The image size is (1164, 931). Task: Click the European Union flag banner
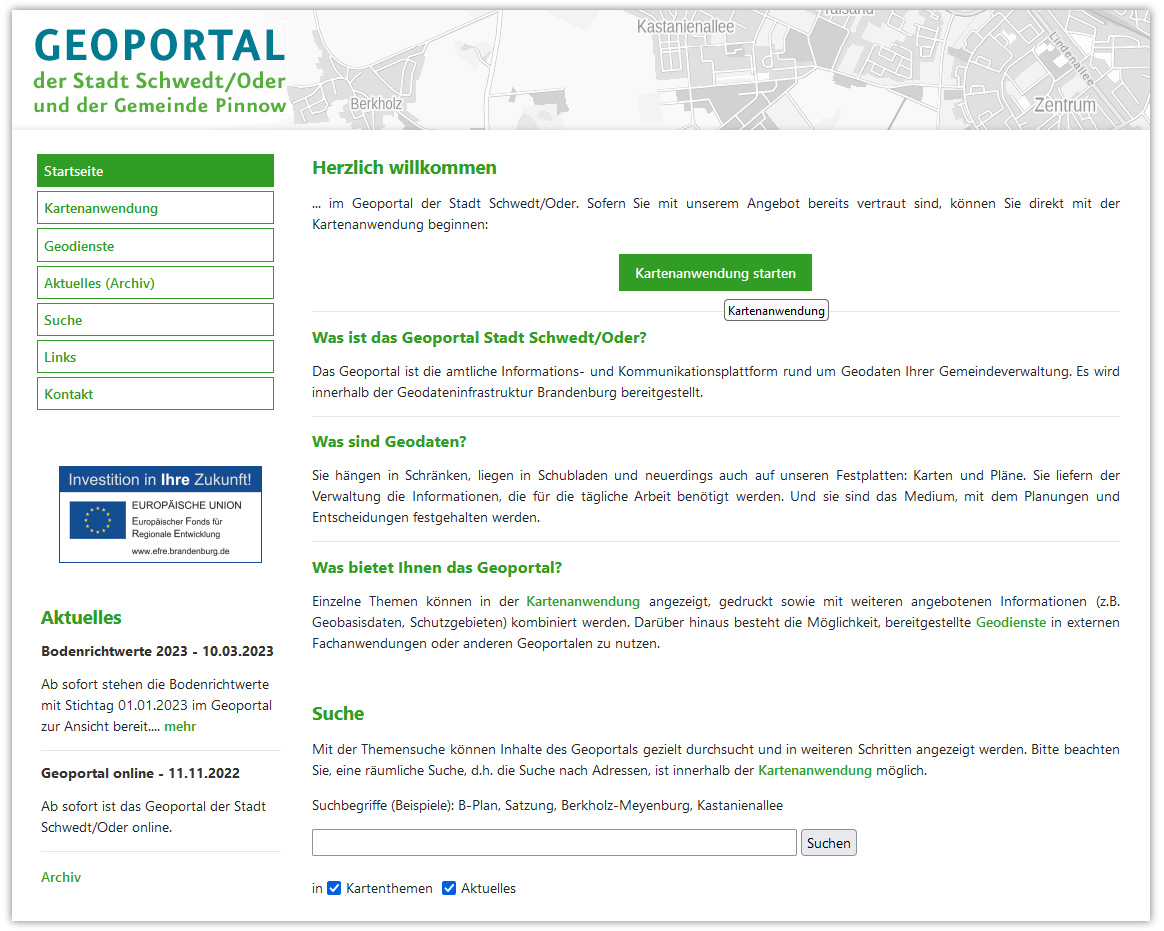(96, 521)
